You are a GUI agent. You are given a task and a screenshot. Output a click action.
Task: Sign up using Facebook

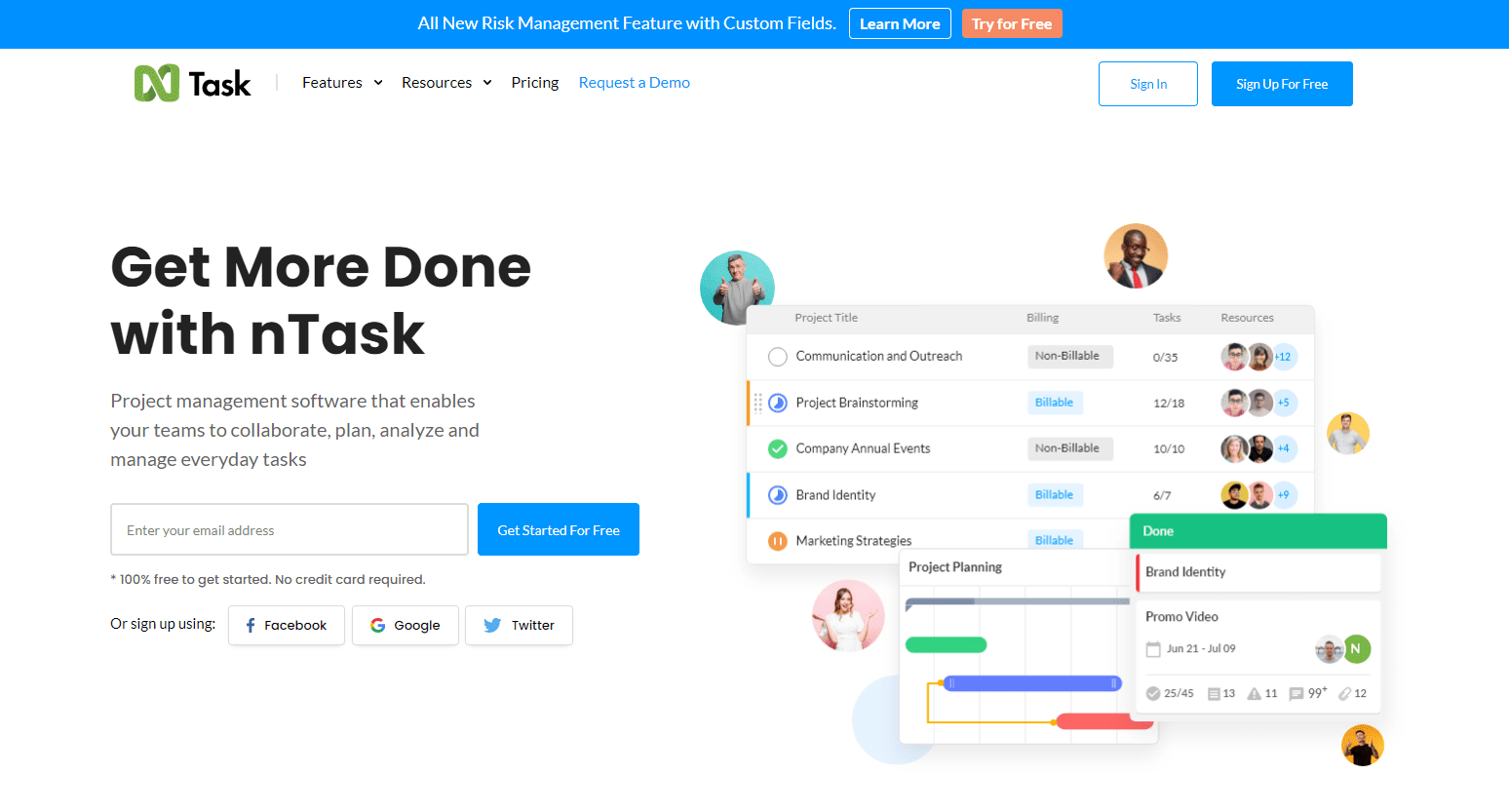287,625
